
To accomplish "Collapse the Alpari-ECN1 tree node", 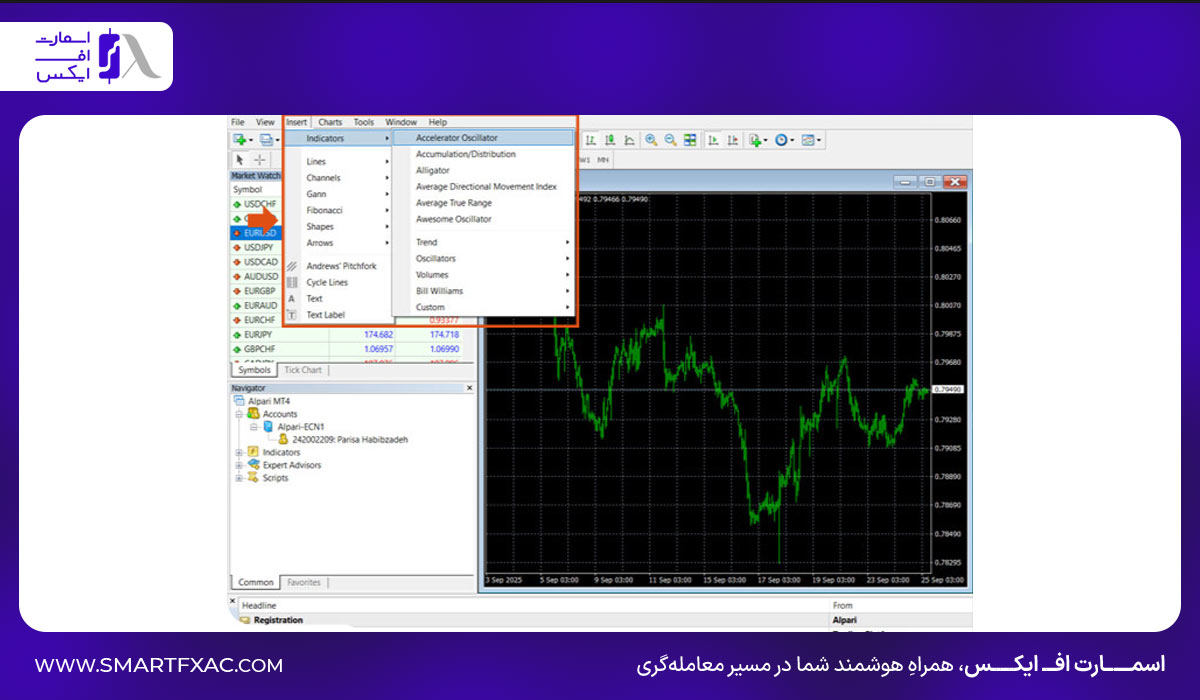I will (x=254, y=426).
